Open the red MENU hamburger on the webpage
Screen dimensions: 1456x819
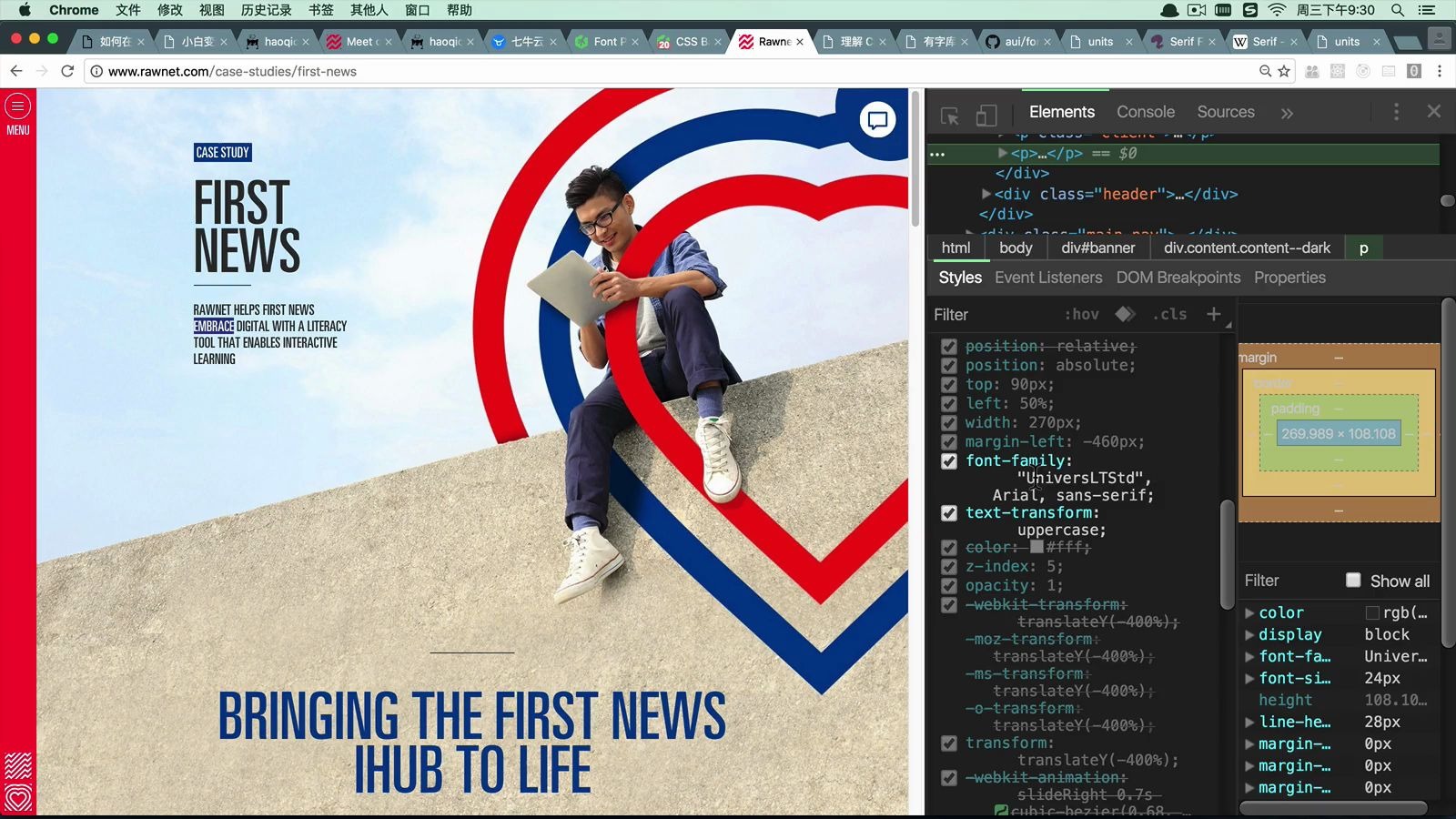point(17,106)
